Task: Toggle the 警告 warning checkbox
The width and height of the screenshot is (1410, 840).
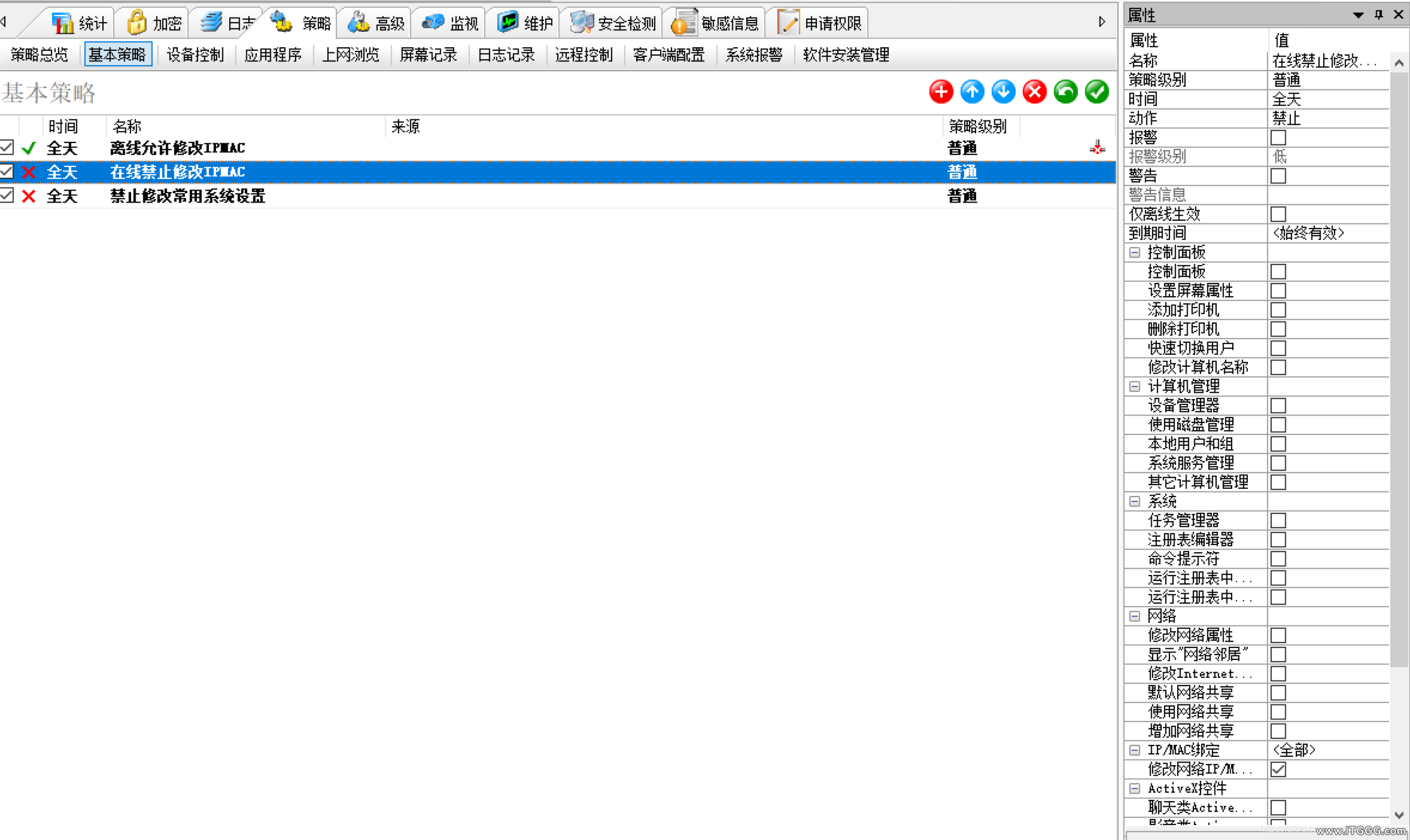Action: [1278, 176]
